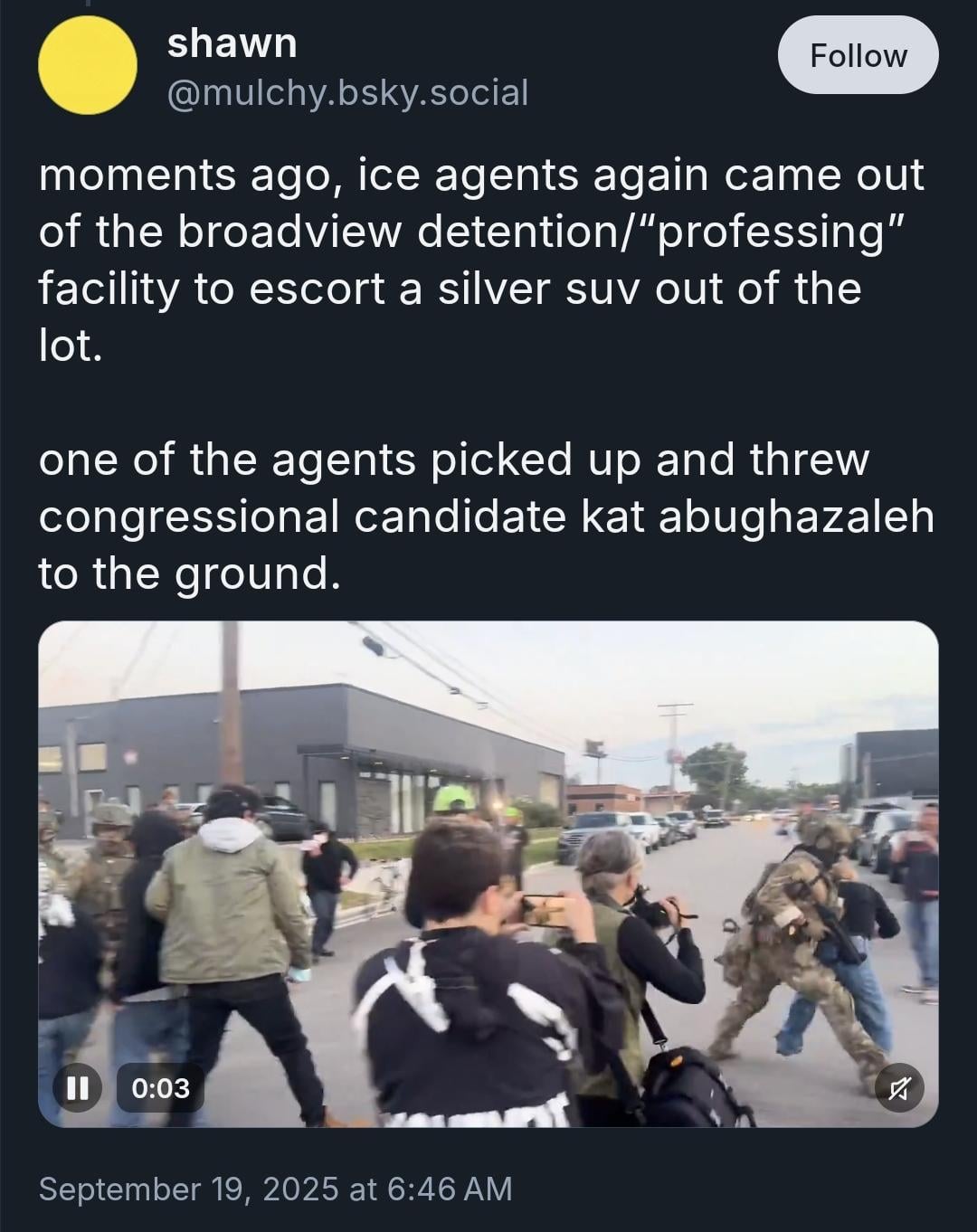Click the Follow button
977x1232 pixels.
pos(858,55)
